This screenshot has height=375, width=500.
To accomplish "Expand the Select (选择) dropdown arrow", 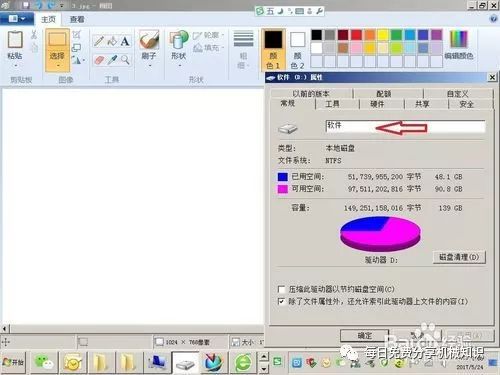I will click(x=58, y=66).
